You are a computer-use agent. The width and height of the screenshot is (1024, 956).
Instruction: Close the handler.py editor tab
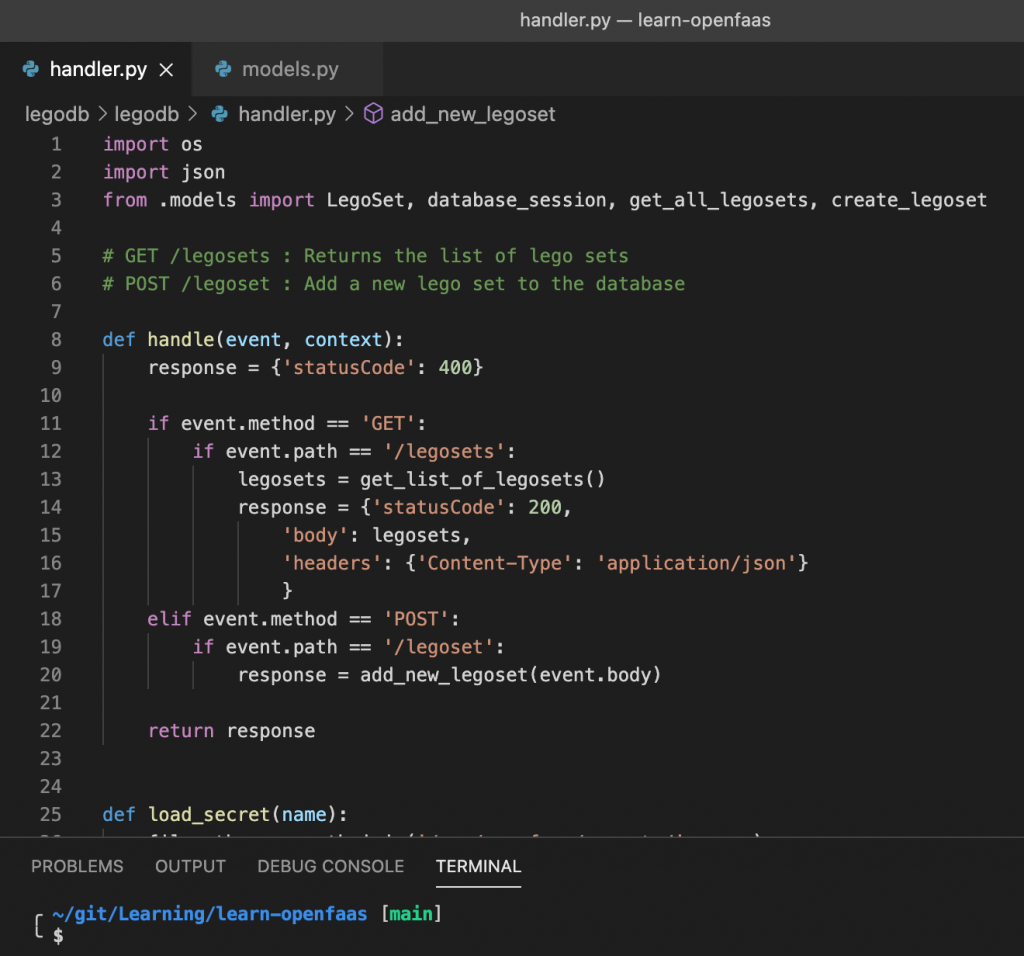click(167, 70)
